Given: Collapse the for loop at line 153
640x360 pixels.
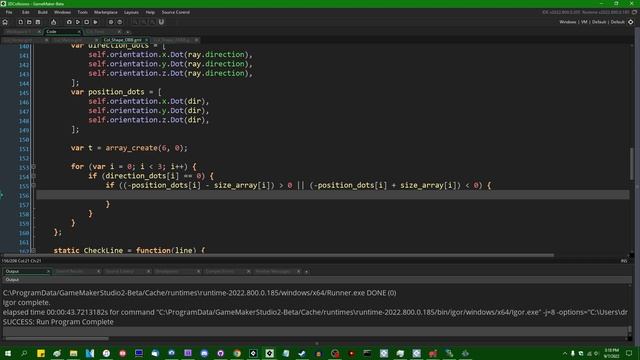Looking at the screenshot, I should point(33,167).
